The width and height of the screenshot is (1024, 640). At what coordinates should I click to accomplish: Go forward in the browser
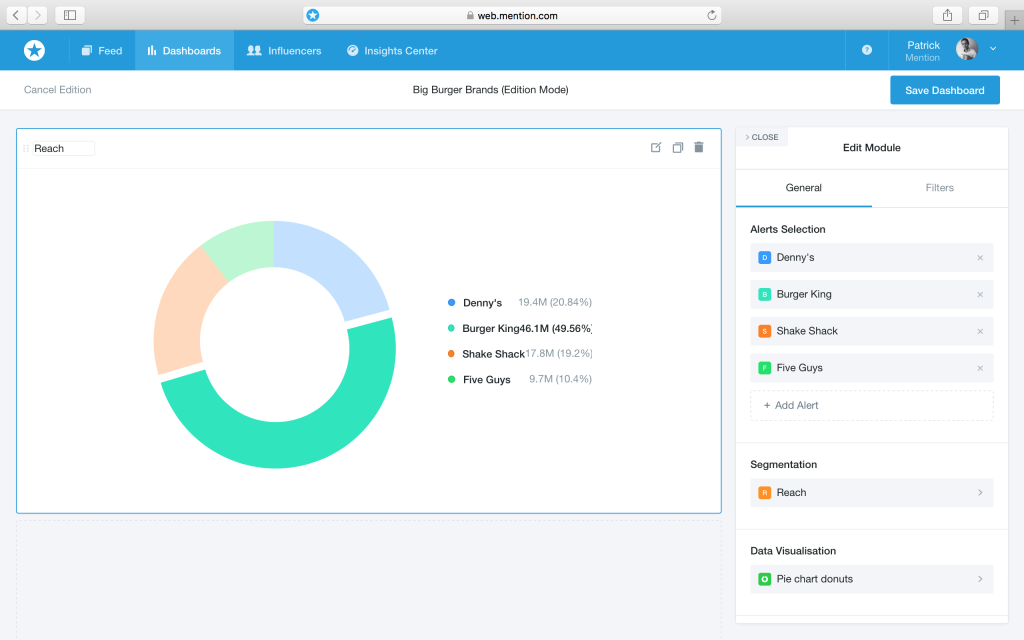tap(37, 15)
